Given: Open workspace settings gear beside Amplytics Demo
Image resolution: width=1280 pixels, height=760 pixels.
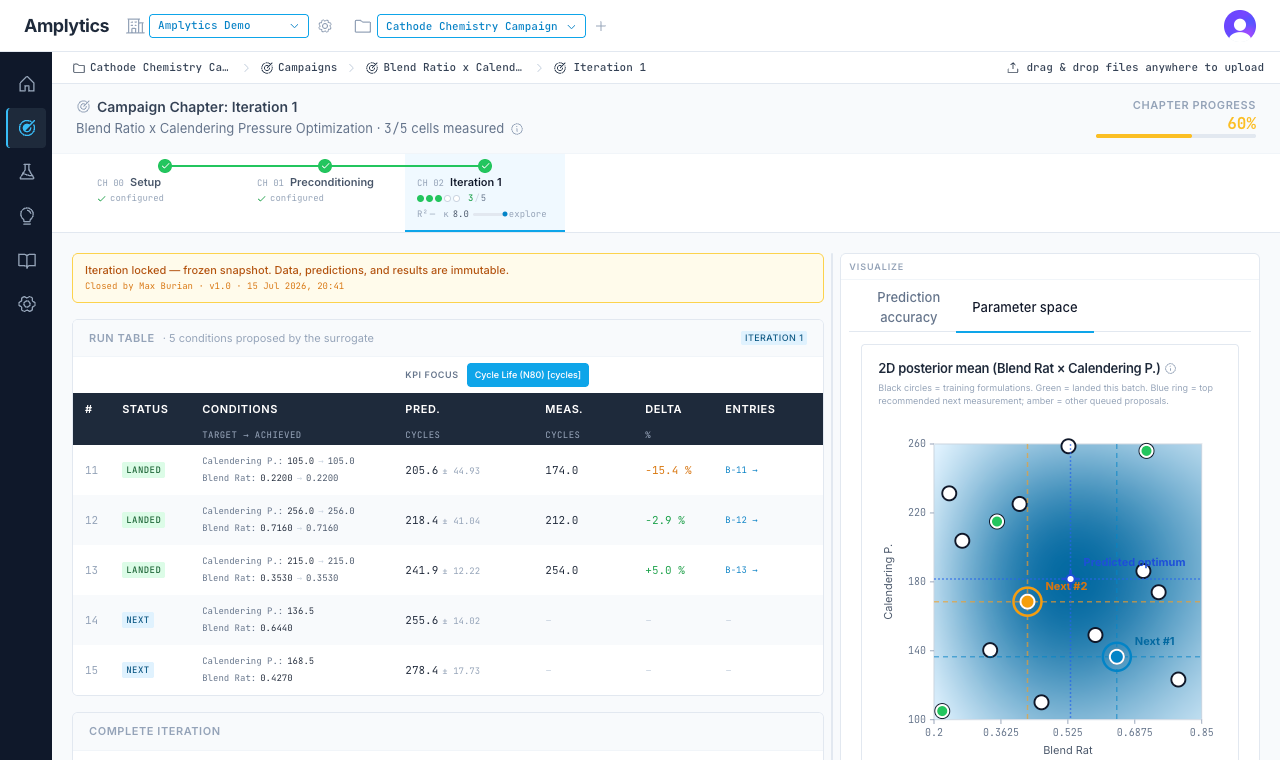Looking at the screenshot, I should pyautogui.click(x=325, y=26).
